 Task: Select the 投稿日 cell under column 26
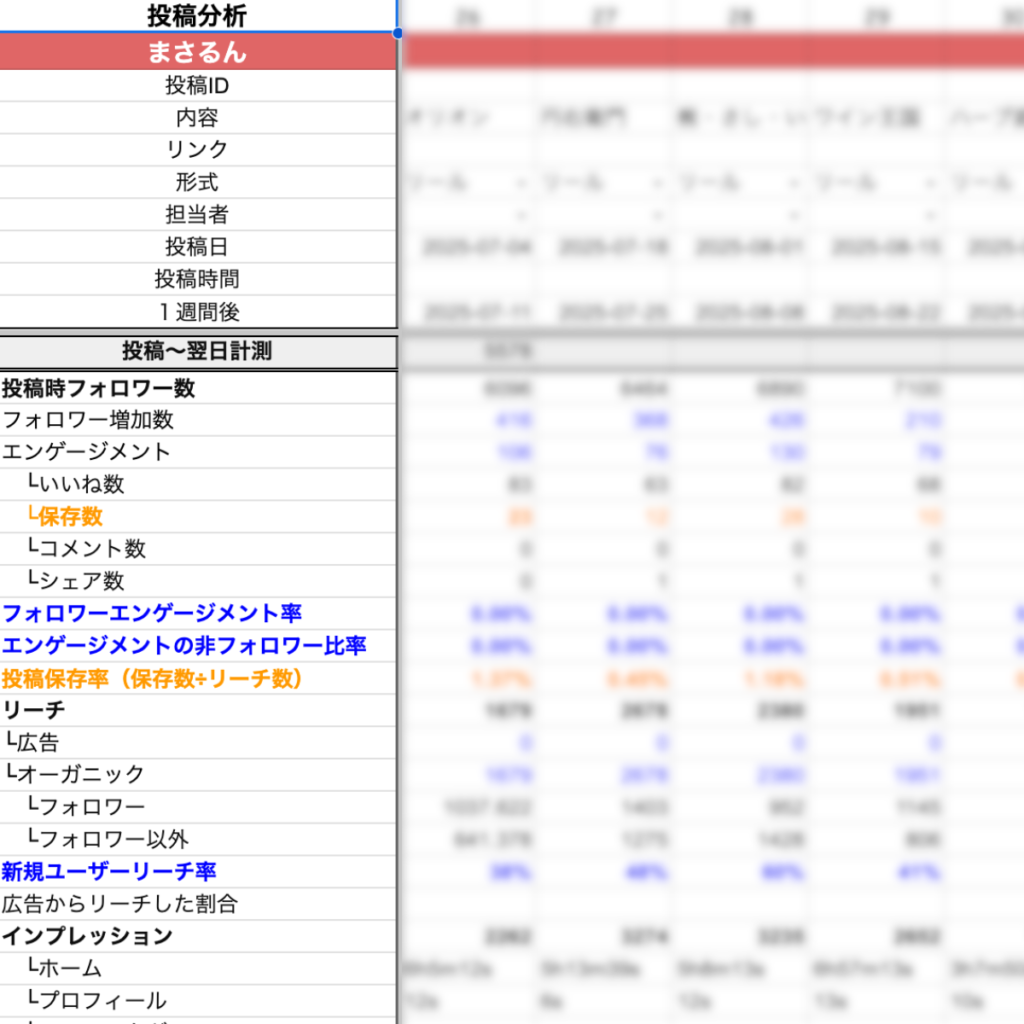[469, 247]
